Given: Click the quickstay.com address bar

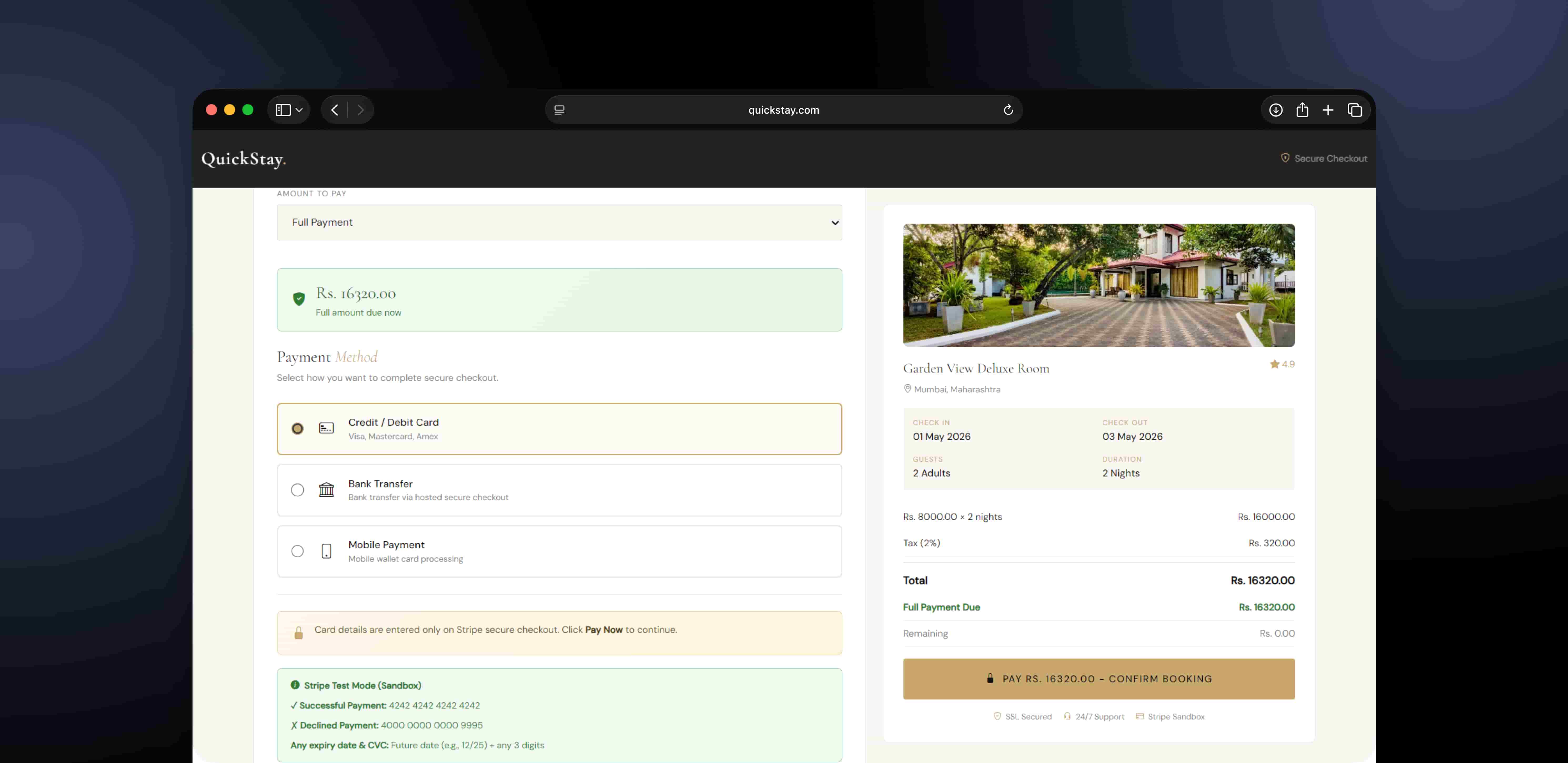Looking at the screenshot, I should [783, 110].
